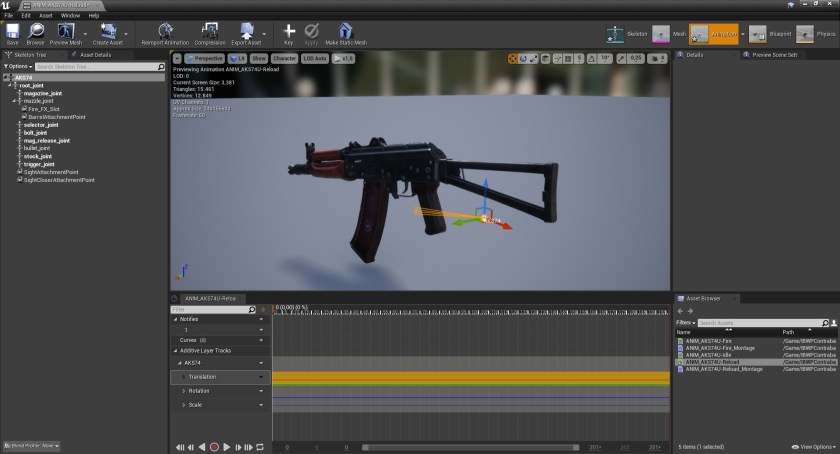Switch to the Asset Details tab
This screenshot has width=840, height=454.
94,55
